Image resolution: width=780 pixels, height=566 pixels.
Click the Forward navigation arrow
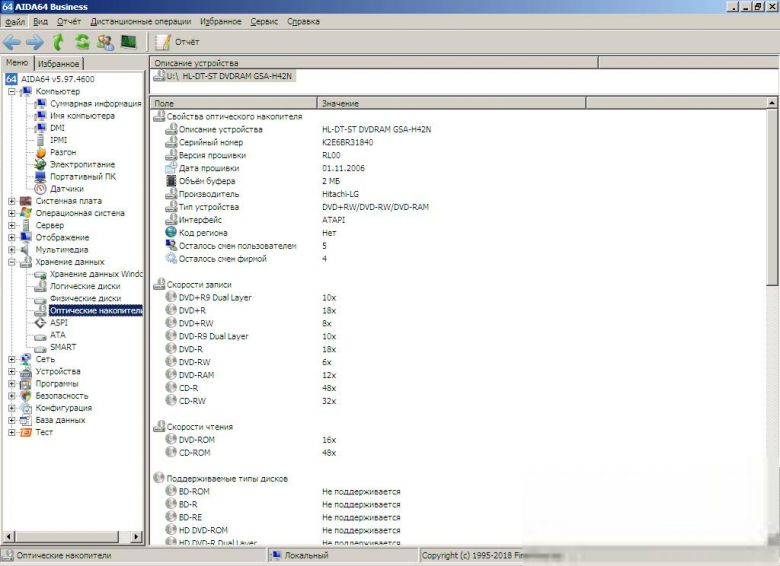(x=35, y=42)
